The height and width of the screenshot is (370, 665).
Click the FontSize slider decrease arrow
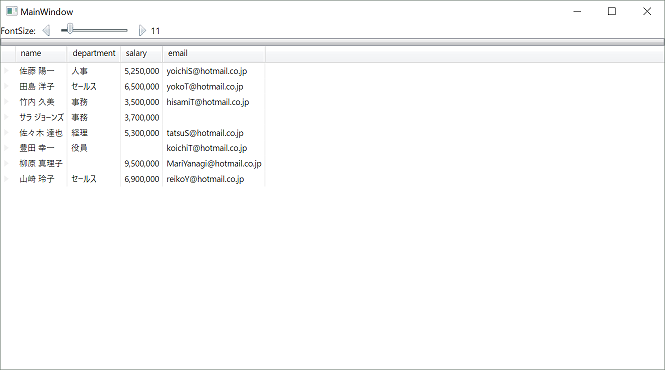[47, 31]
